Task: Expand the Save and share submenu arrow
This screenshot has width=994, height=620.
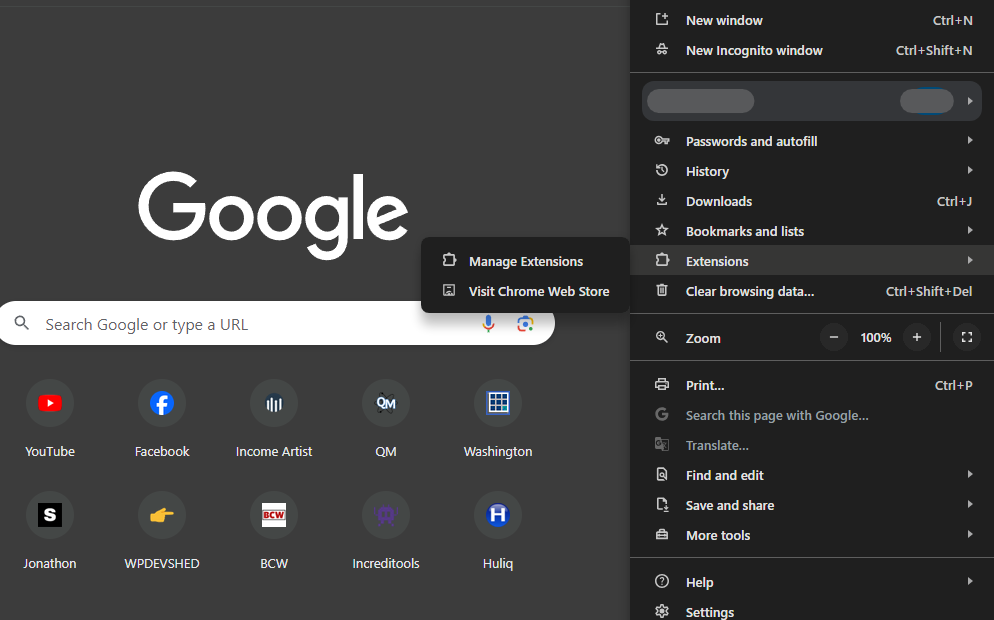Action: 970,504
